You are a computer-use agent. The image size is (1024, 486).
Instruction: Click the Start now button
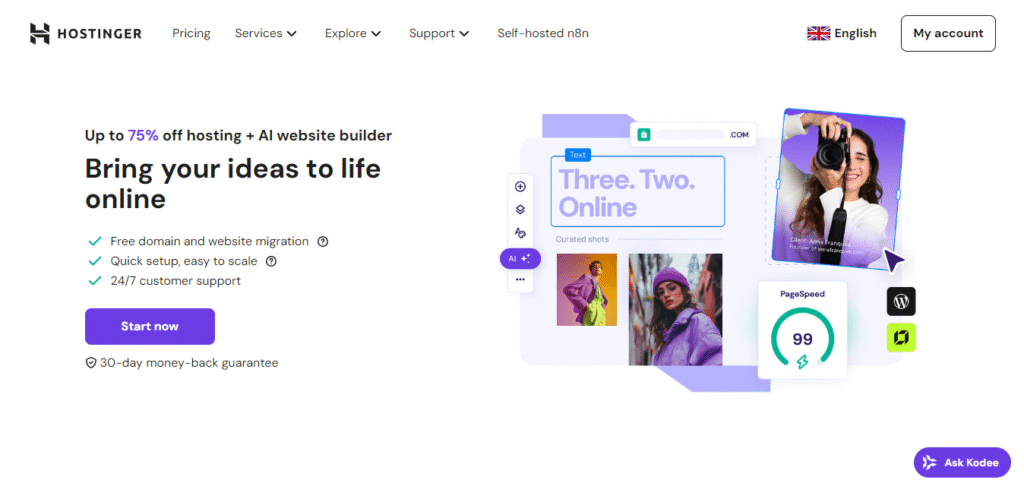click(x=150, y=327)
